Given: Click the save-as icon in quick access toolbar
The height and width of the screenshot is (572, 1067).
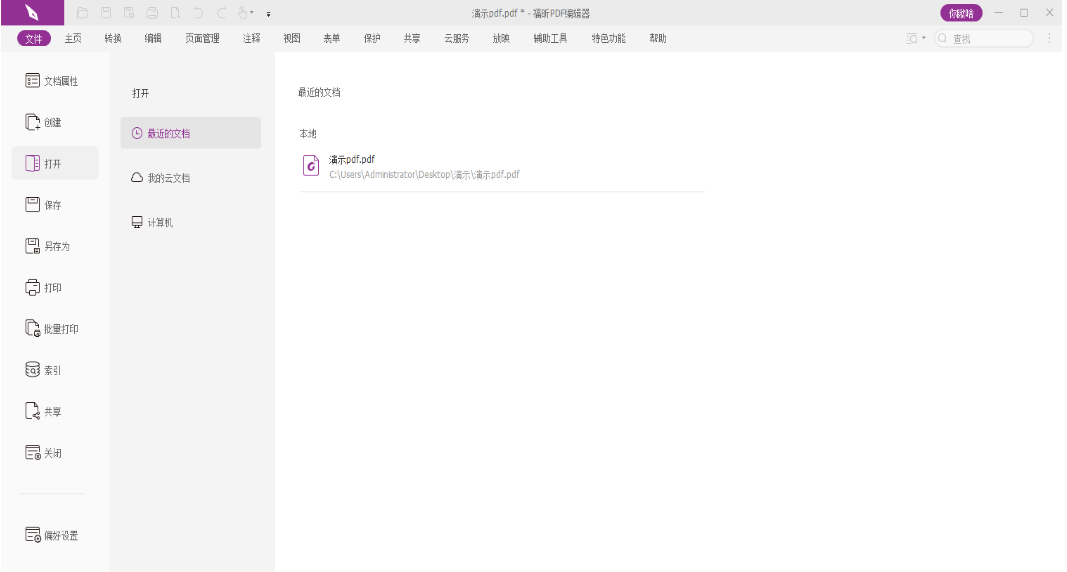Looking at the screenshot, I should tap(129, 13).
